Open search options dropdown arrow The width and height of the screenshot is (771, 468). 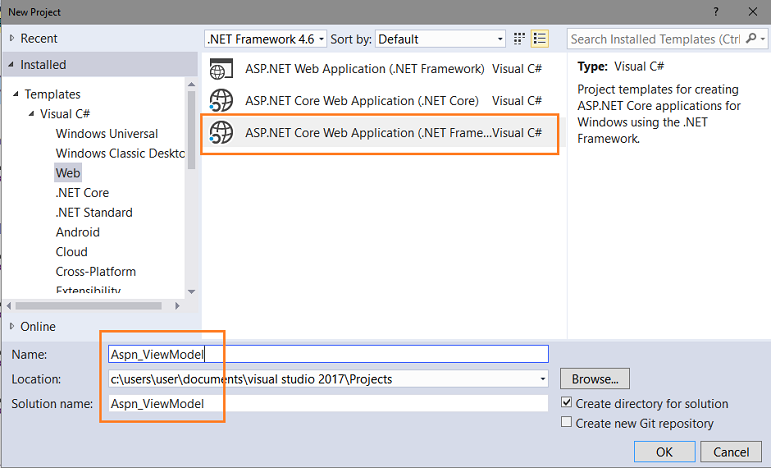(x=763, y=38)
